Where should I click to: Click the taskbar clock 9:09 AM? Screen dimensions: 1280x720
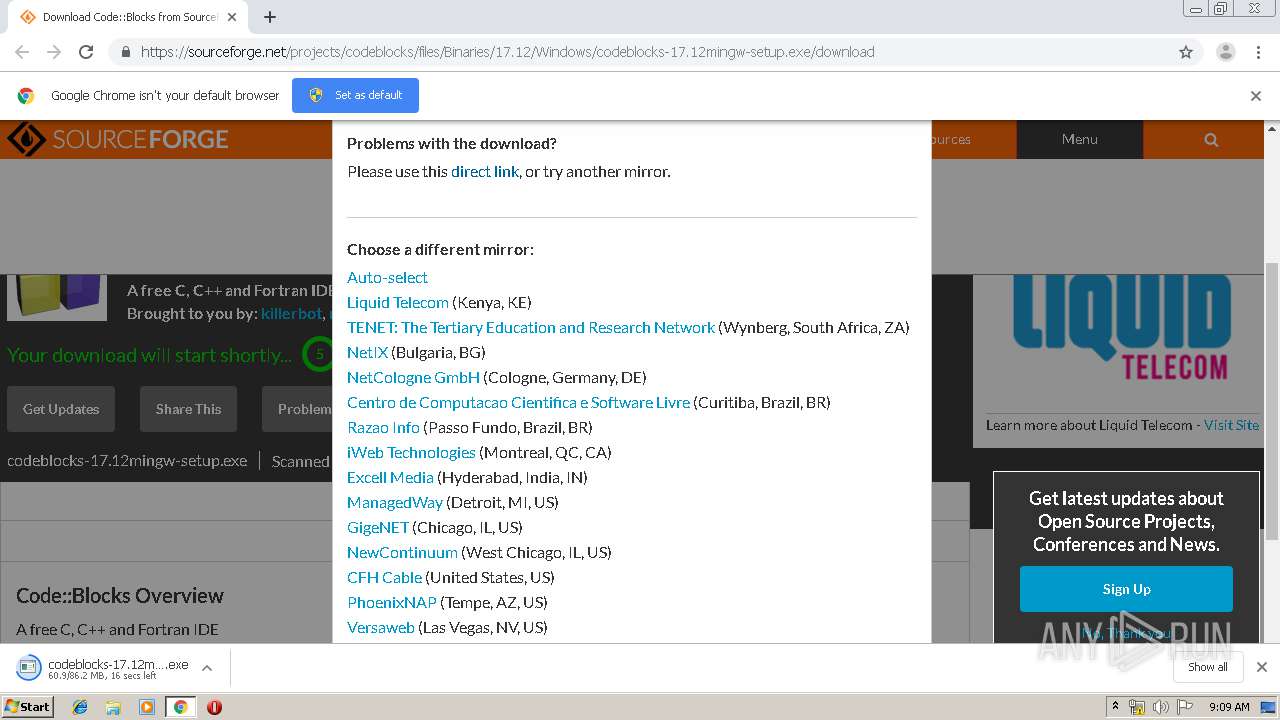pos(1229,707)
